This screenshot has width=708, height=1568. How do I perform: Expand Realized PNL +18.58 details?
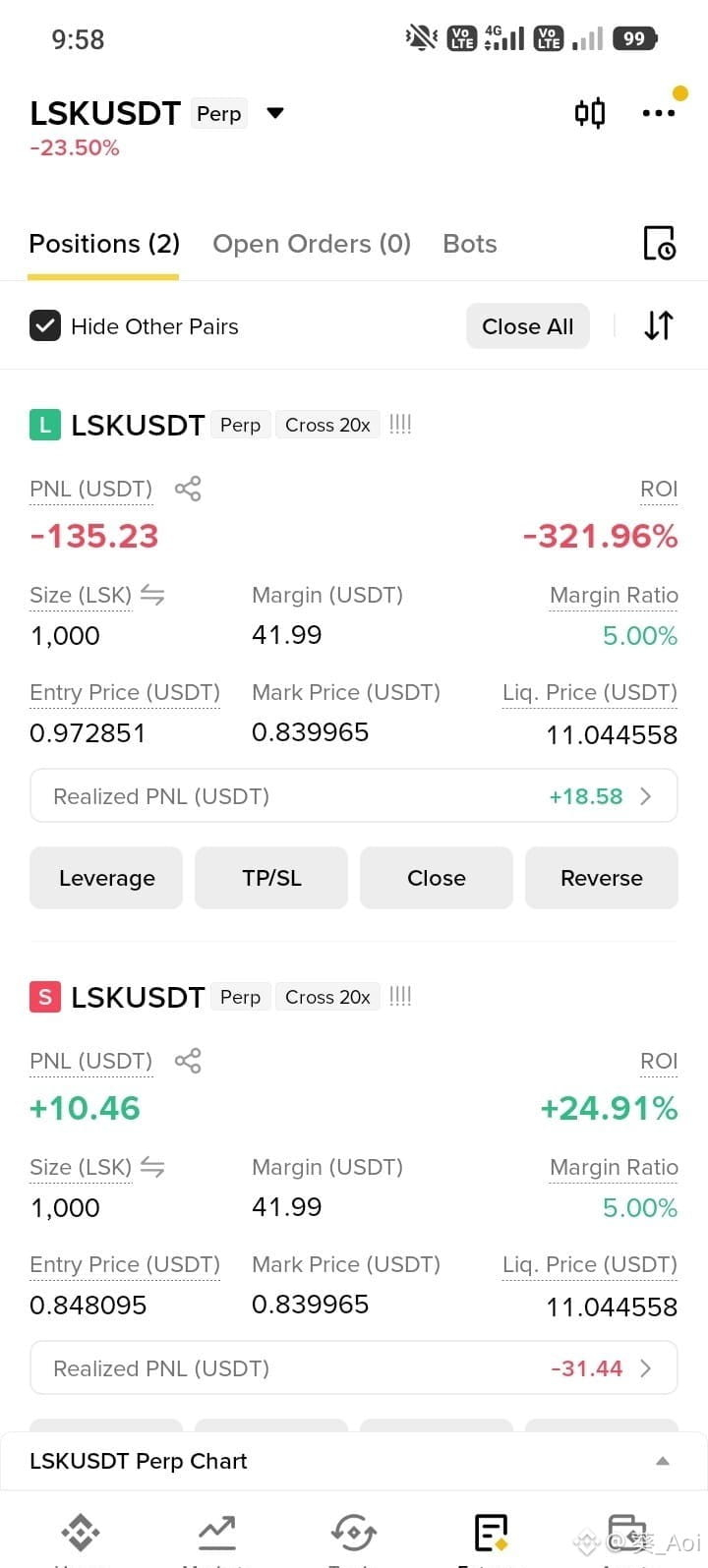click(x=354, y=796)
